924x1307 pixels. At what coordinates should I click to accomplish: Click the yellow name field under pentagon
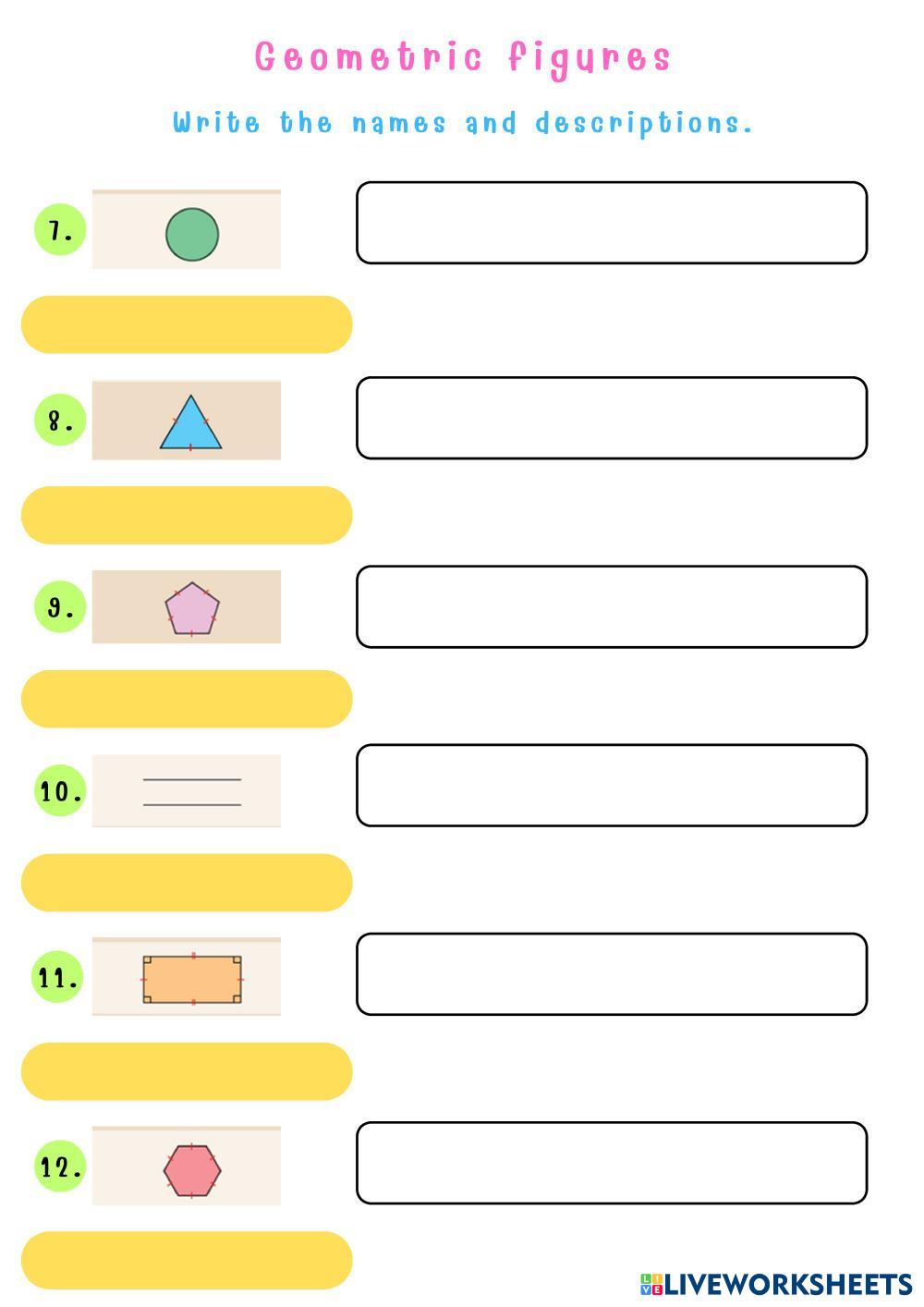tap(187, 699)
